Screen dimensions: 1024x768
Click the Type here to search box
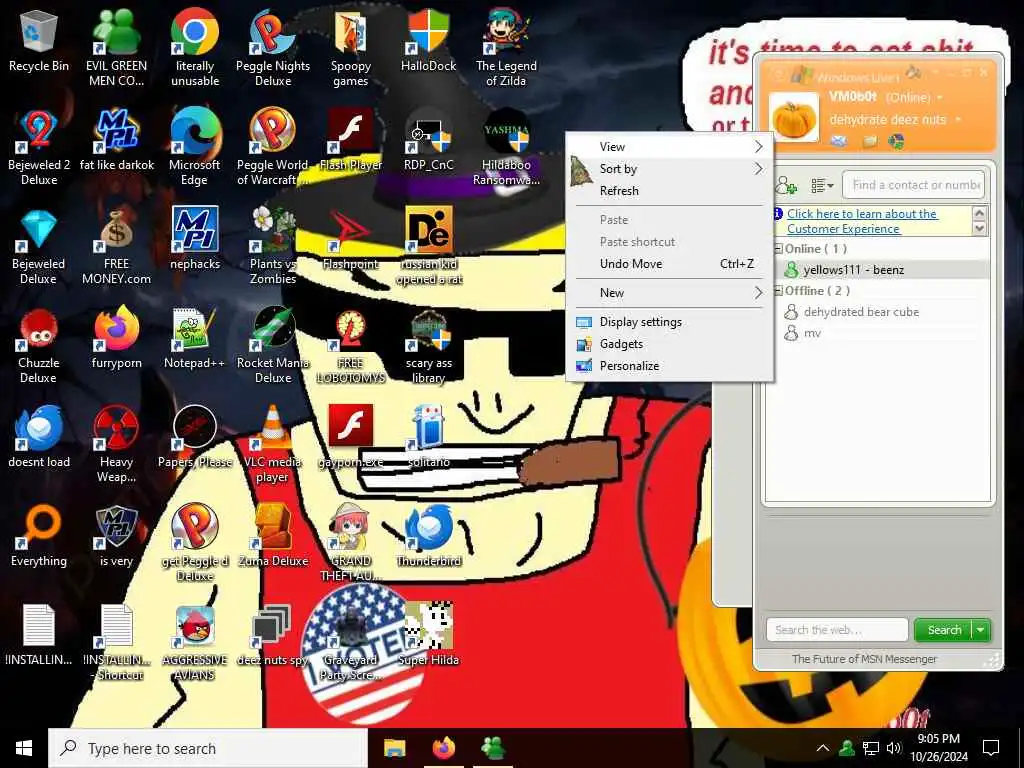click(209, 748)
